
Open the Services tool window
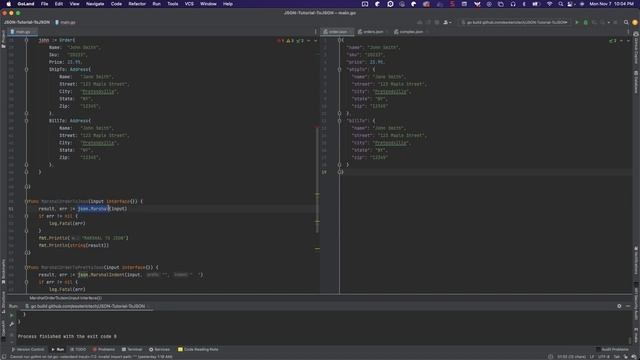159,349
